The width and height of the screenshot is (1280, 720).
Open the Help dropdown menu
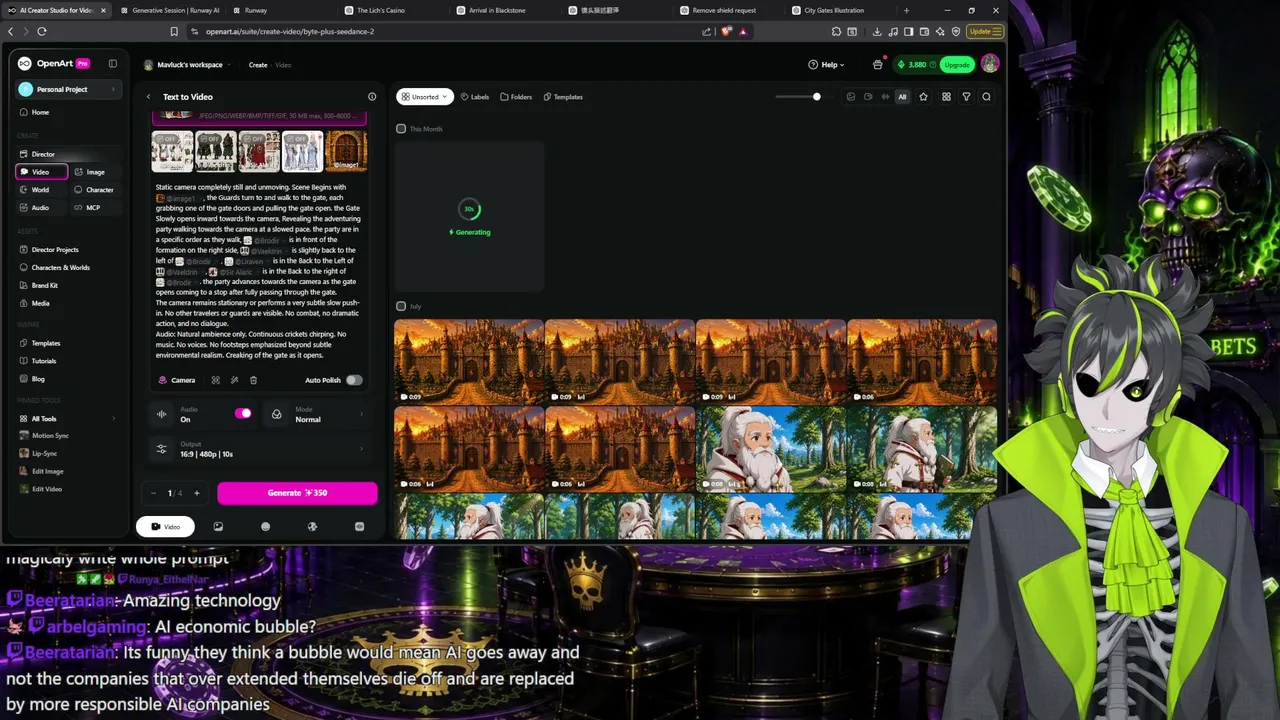click(826, 65)
